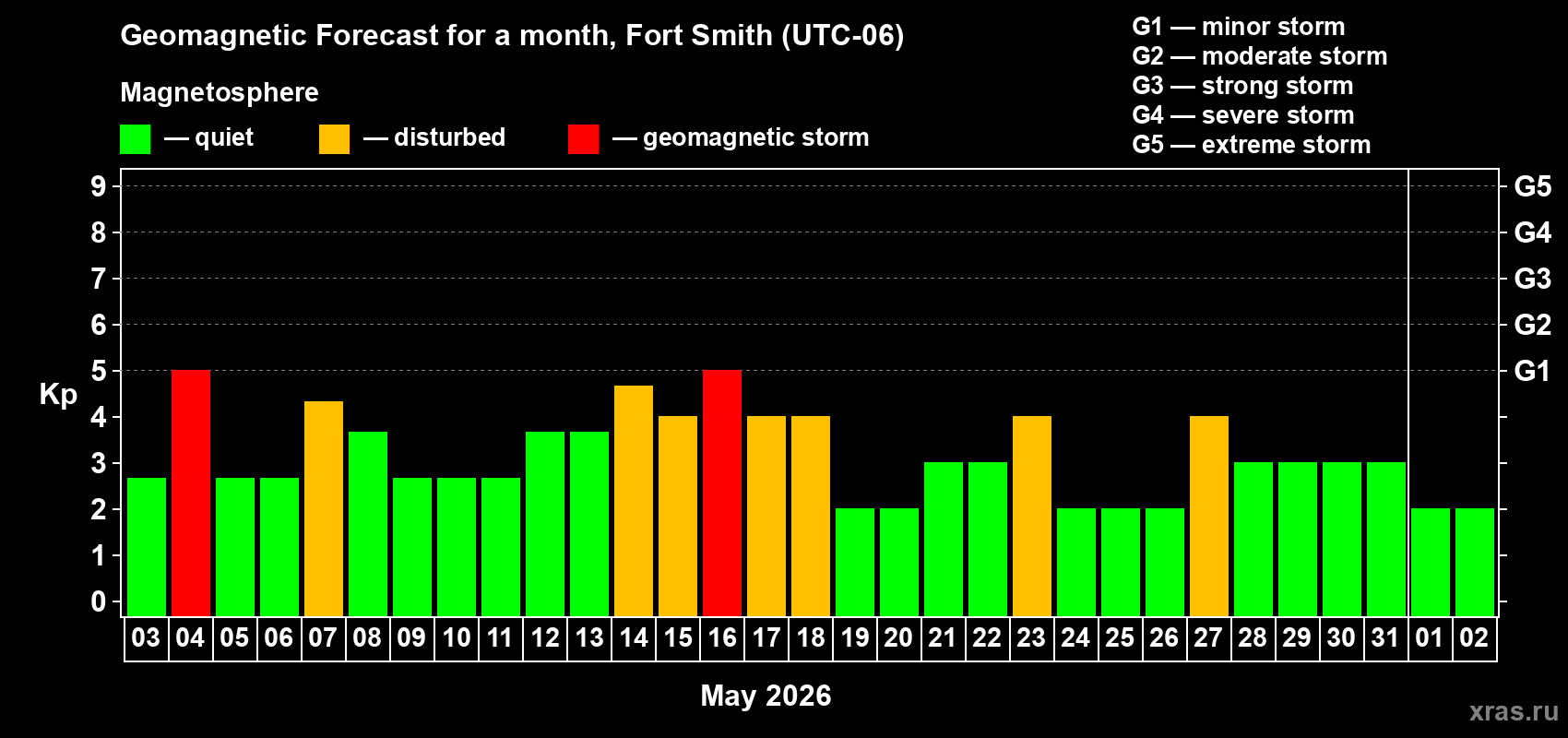Click the orange bar for day 27
This screenshot has height=738, width=1568.
click(x=1209, y=517)
